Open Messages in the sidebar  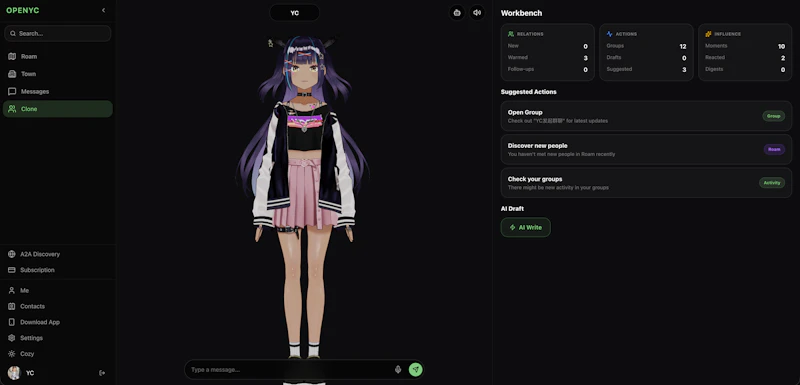coord(58,92)
